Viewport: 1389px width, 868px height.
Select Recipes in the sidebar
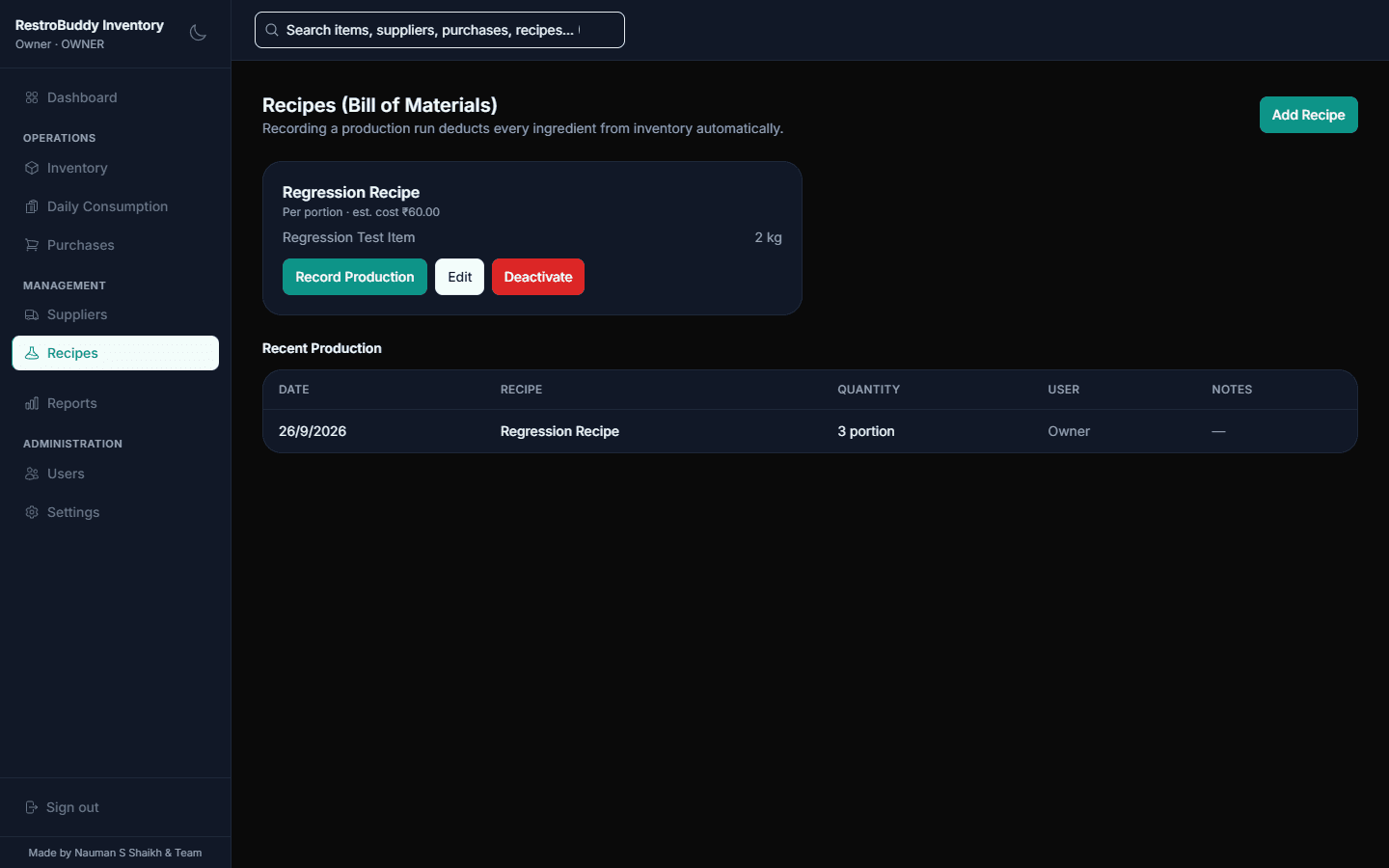point(116,353)
